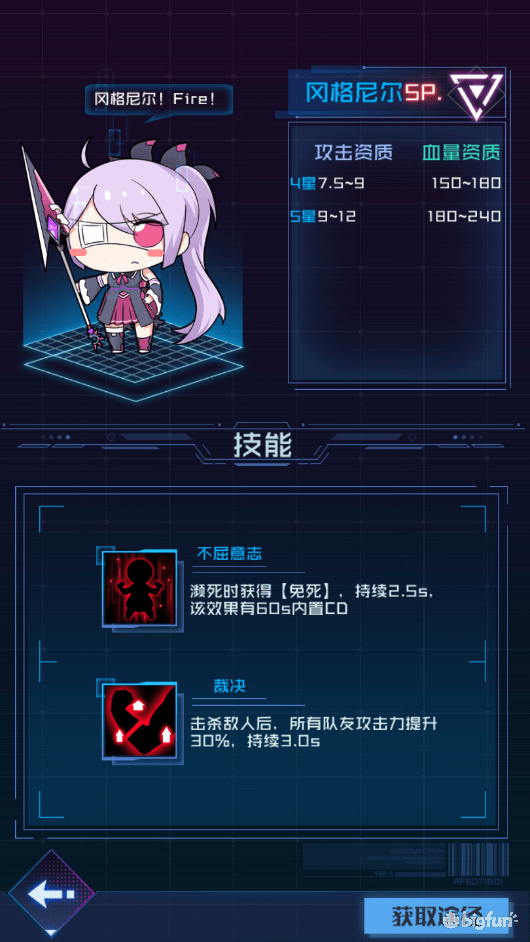Tap the 冈格尼尔SP. name banner
This screenshot has width=530, height=942.
pyautogui.click(x=374, y=93)
